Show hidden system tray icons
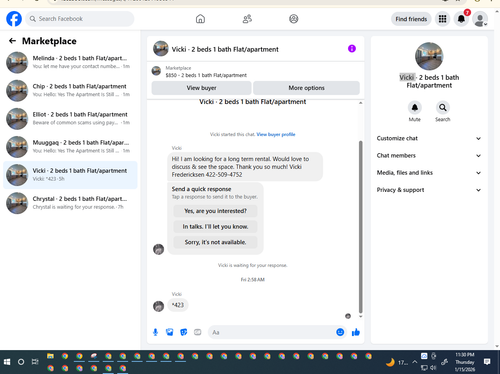 point(415,362)
